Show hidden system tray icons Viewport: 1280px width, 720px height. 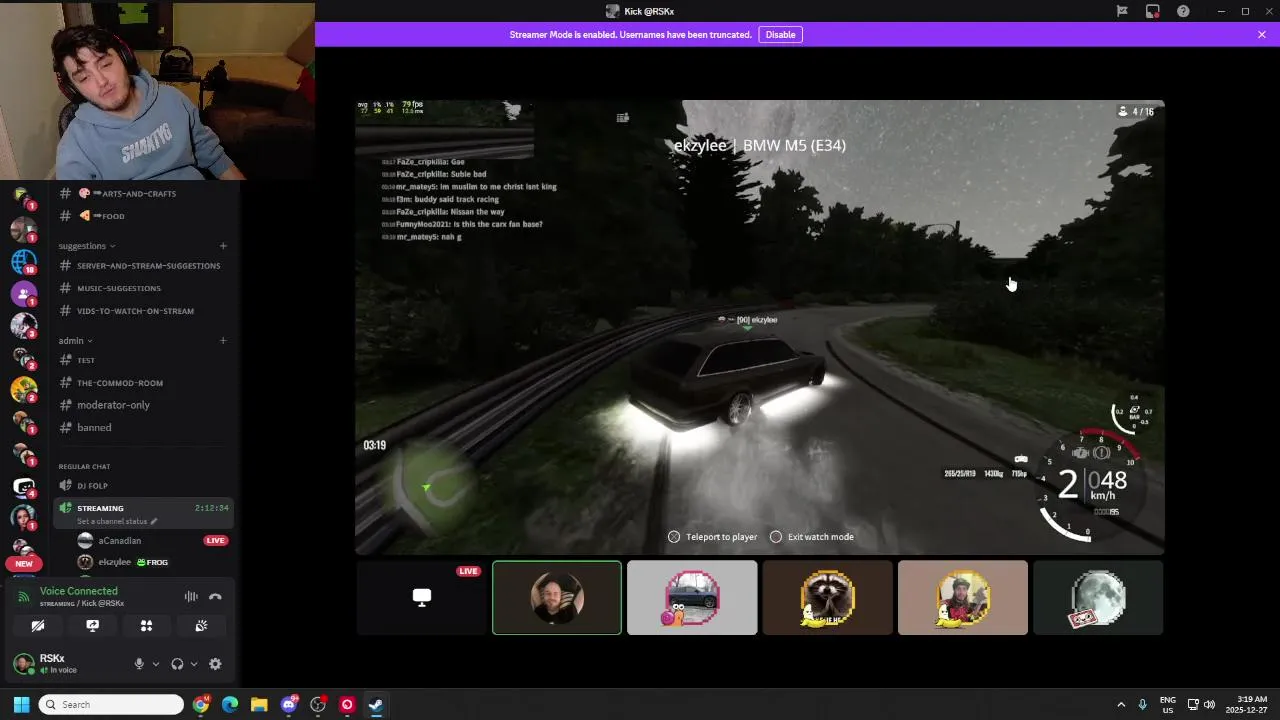pos(1120,704)
